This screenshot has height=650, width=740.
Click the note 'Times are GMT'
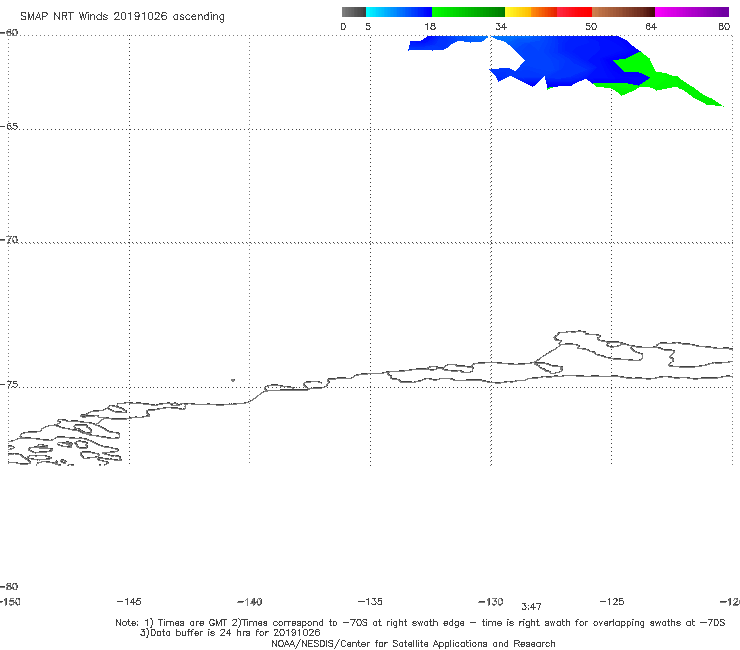[193, 623]
